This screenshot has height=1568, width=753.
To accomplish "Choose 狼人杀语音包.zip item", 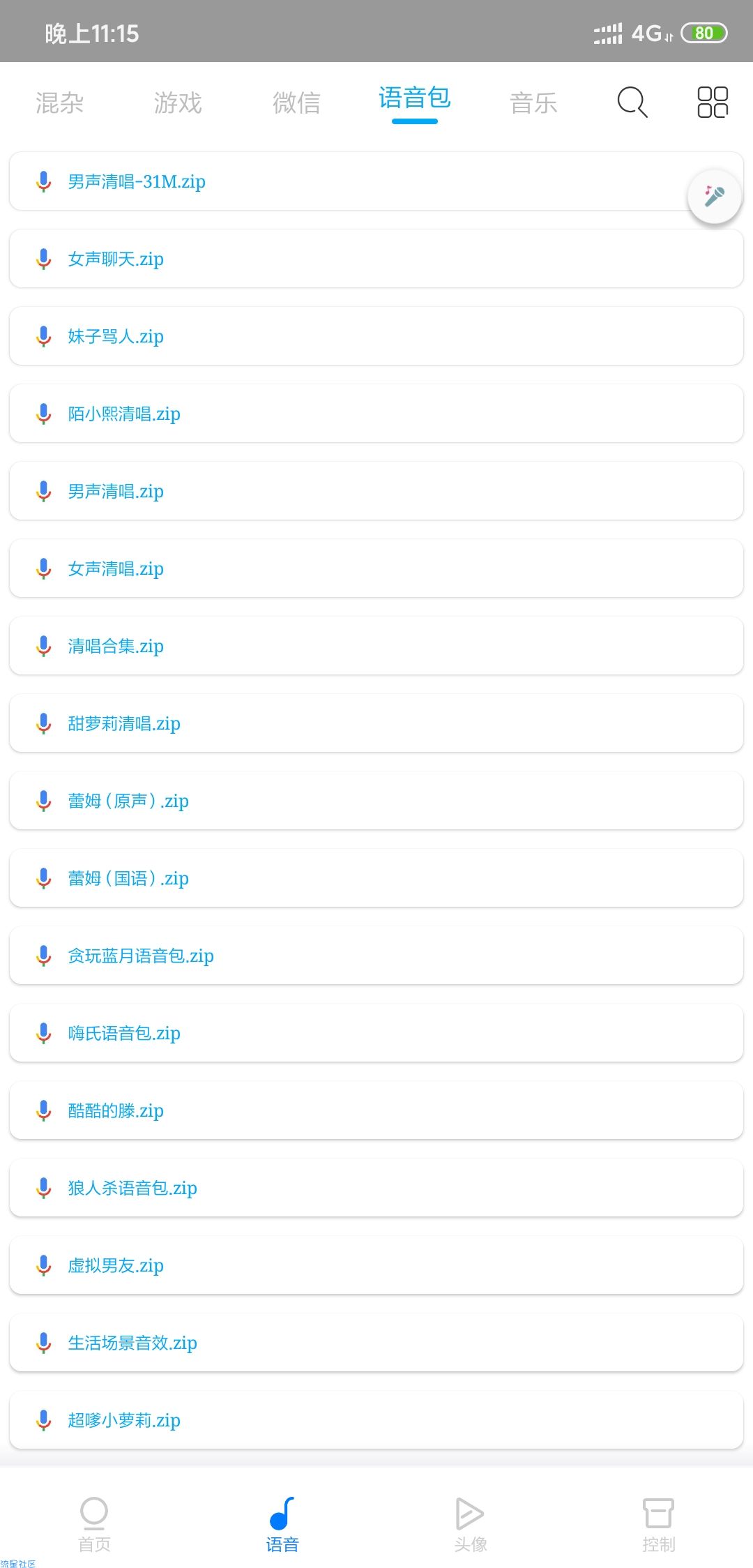I will click(376, 1188).
